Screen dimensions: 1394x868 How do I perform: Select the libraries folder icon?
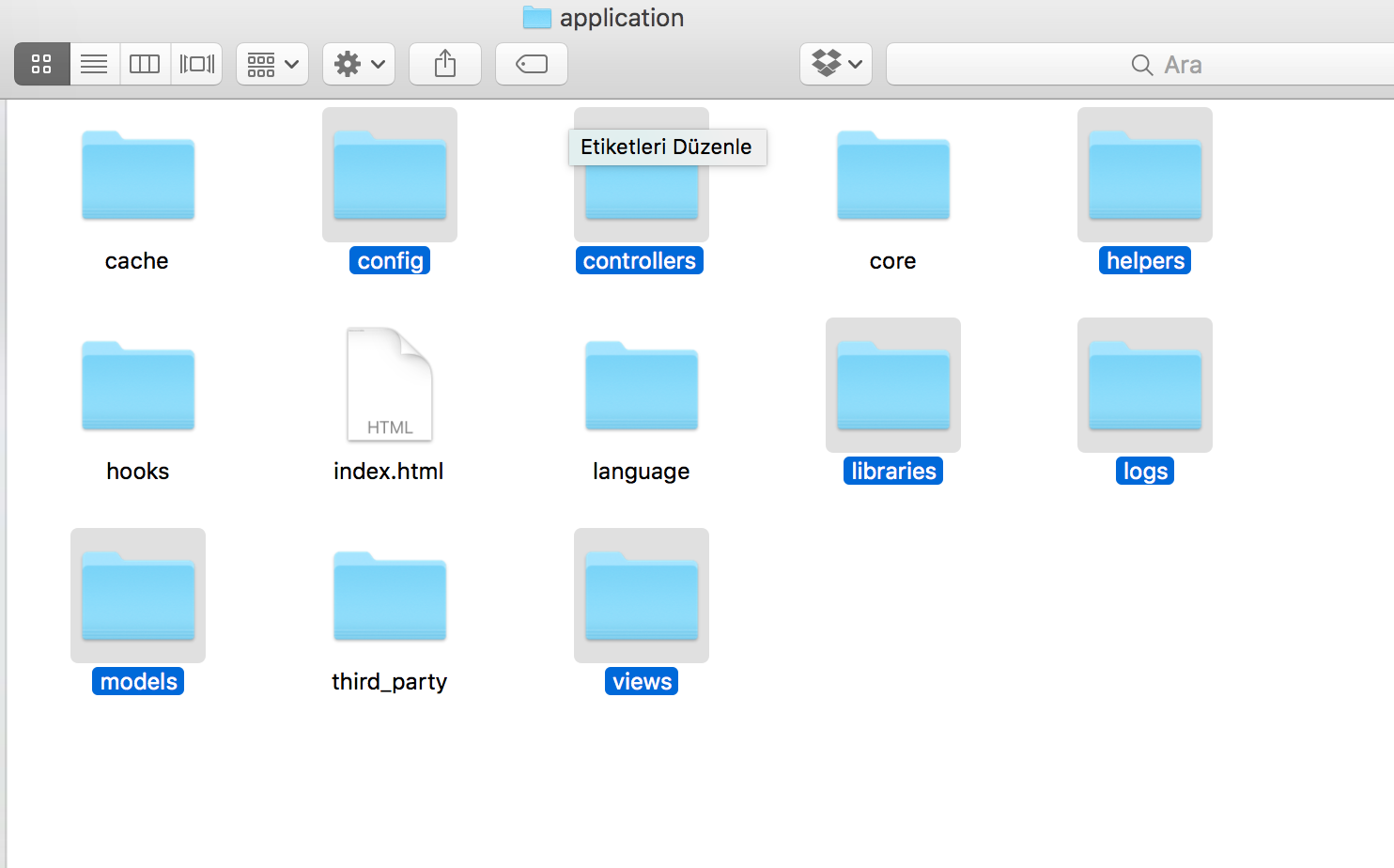[893, 386]
